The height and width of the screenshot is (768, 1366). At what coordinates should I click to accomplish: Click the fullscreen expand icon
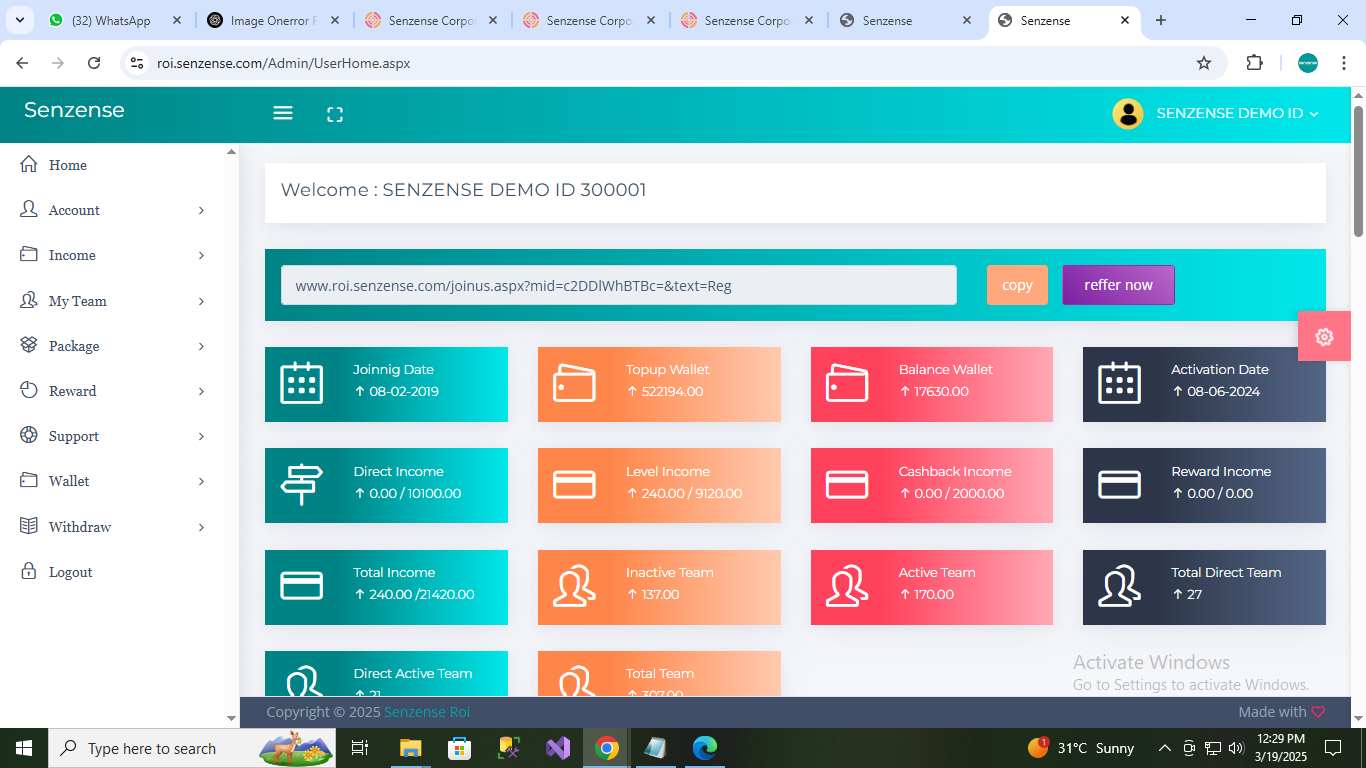click(335, 115)
